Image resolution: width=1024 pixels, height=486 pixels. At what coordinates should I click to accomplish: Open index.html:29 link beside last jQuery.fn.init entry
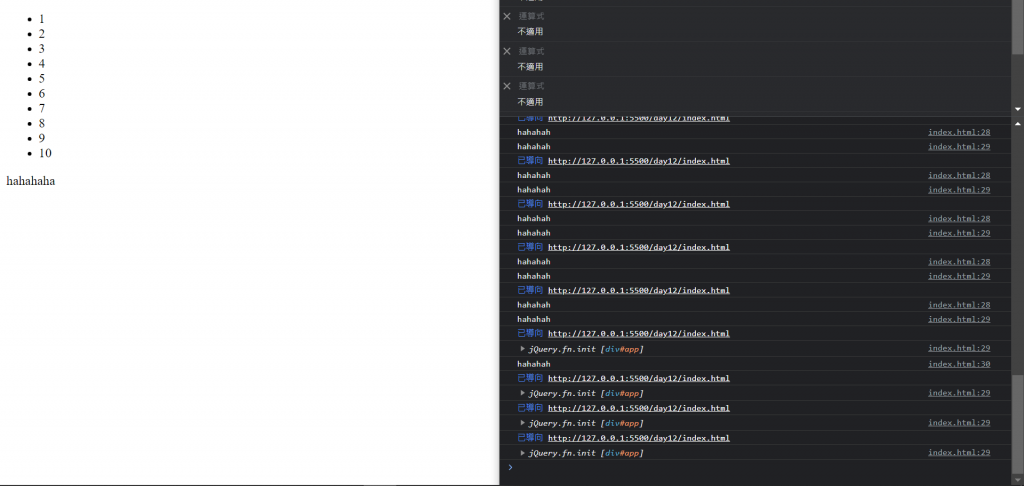coord(959,452)
